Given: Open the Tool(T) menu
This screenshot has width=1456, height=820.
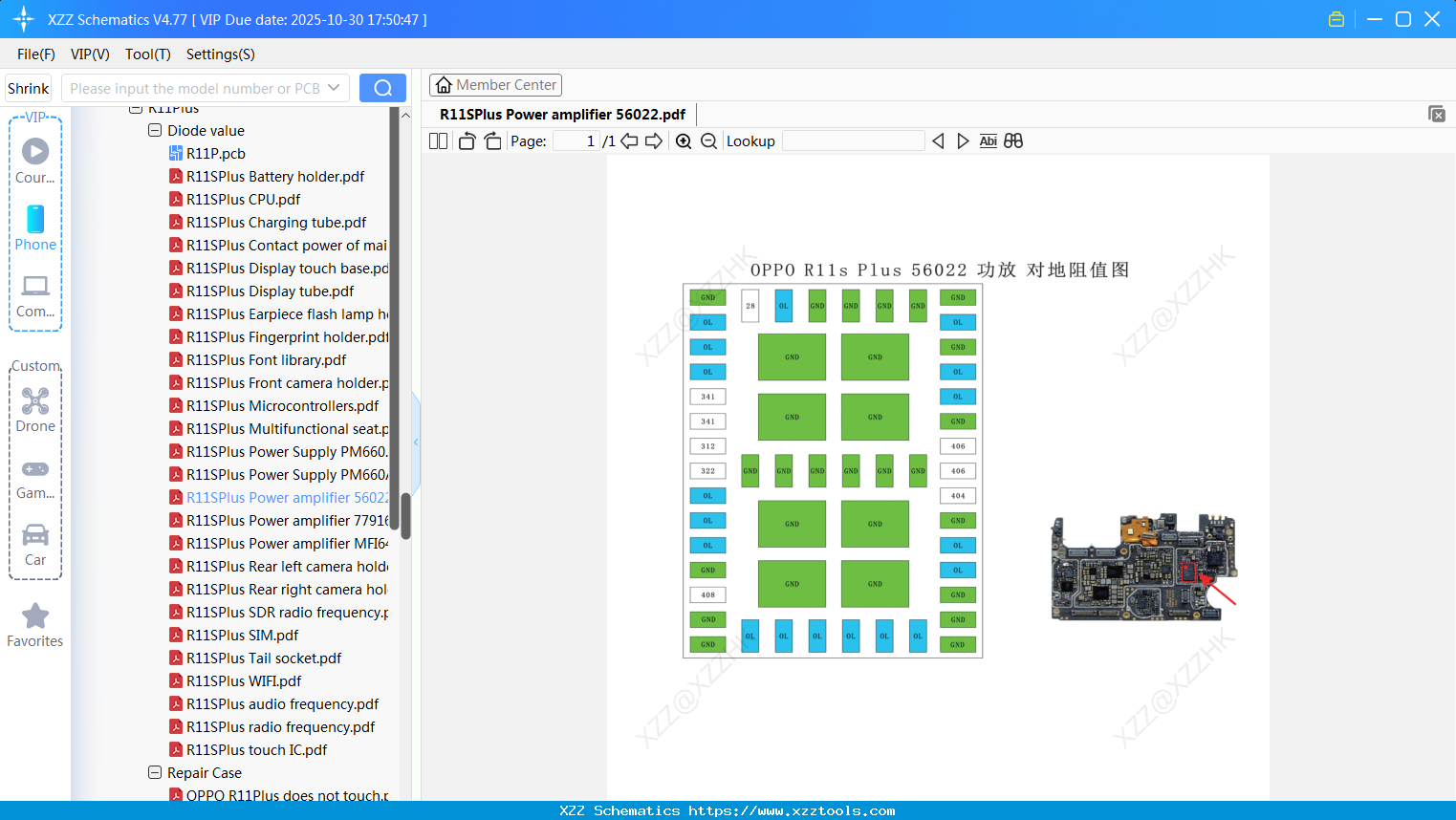Looking at the screenshot, I should (147, 54).
